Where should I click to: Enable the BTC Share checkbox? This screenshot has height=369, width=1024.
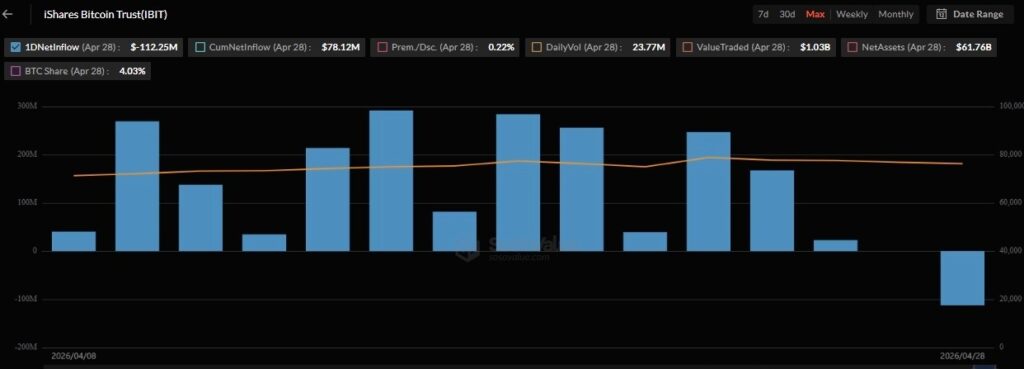(x=16, y=71)
